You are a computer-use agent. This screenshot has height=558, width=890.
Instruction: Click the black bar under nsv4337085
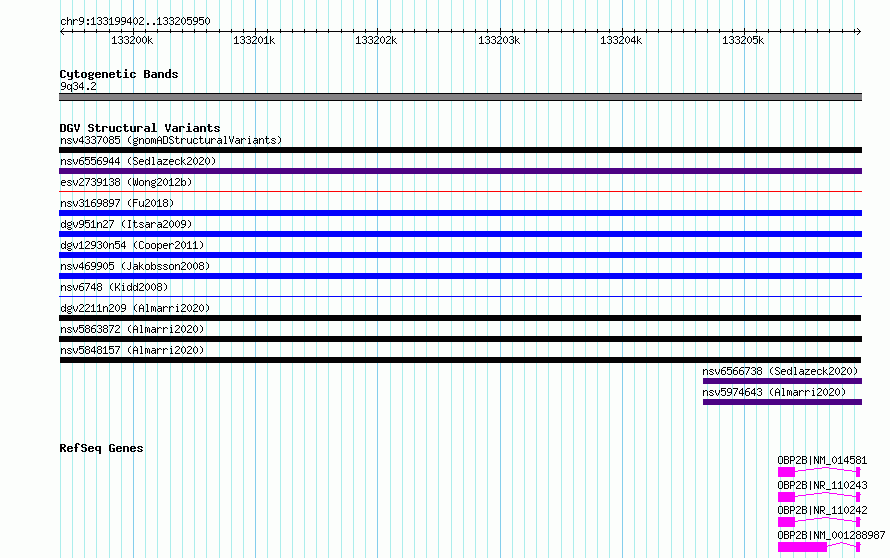(460, 150)
